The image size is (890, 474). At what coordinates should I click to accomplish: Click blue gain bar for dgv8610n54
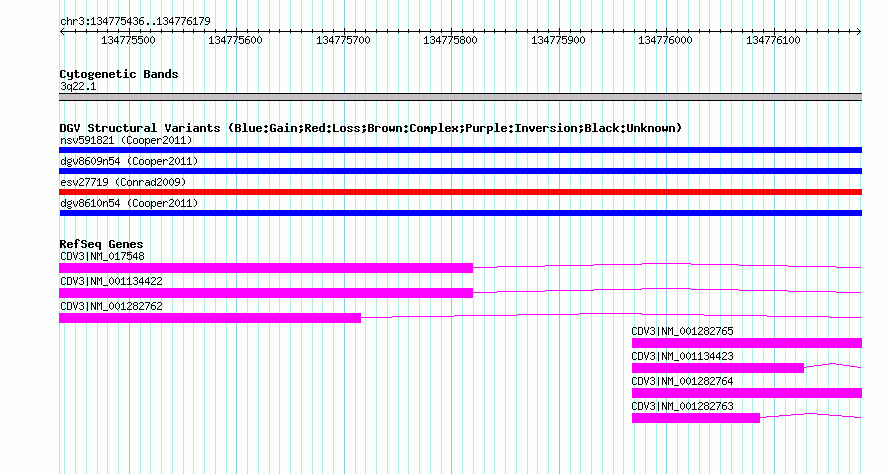(x=460, y=213)
